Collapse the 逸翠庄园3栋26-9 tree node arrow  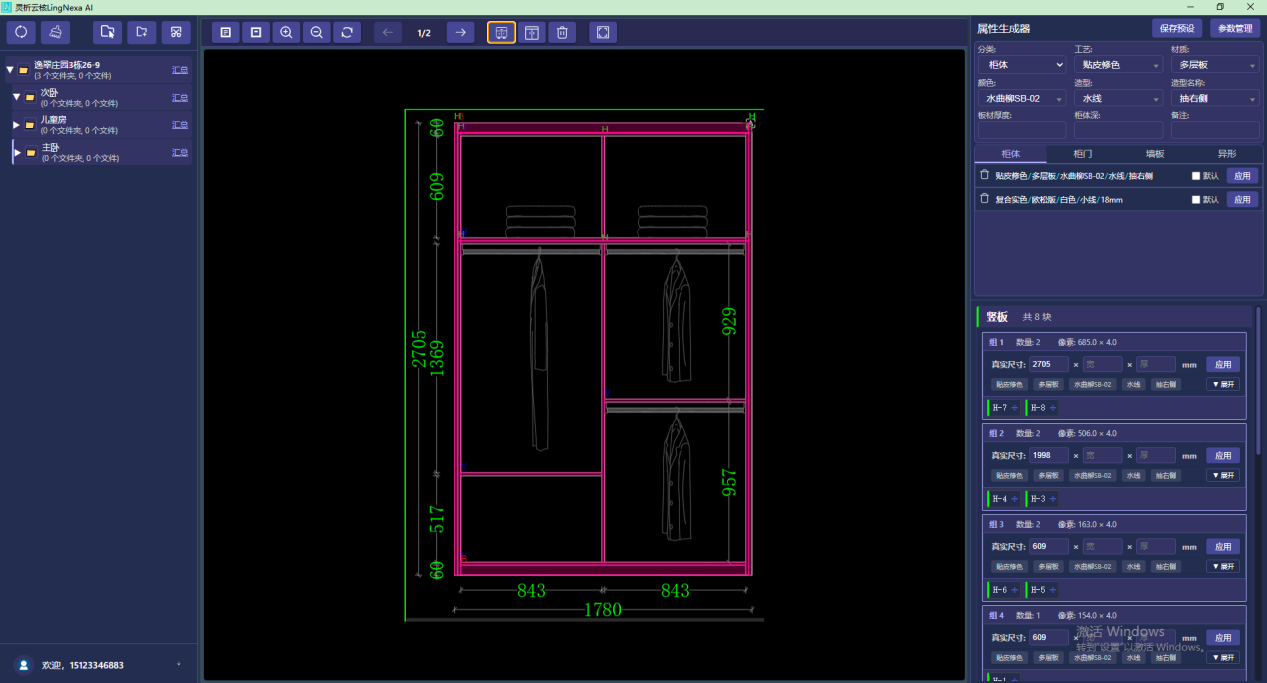click(x=10, y=70)
